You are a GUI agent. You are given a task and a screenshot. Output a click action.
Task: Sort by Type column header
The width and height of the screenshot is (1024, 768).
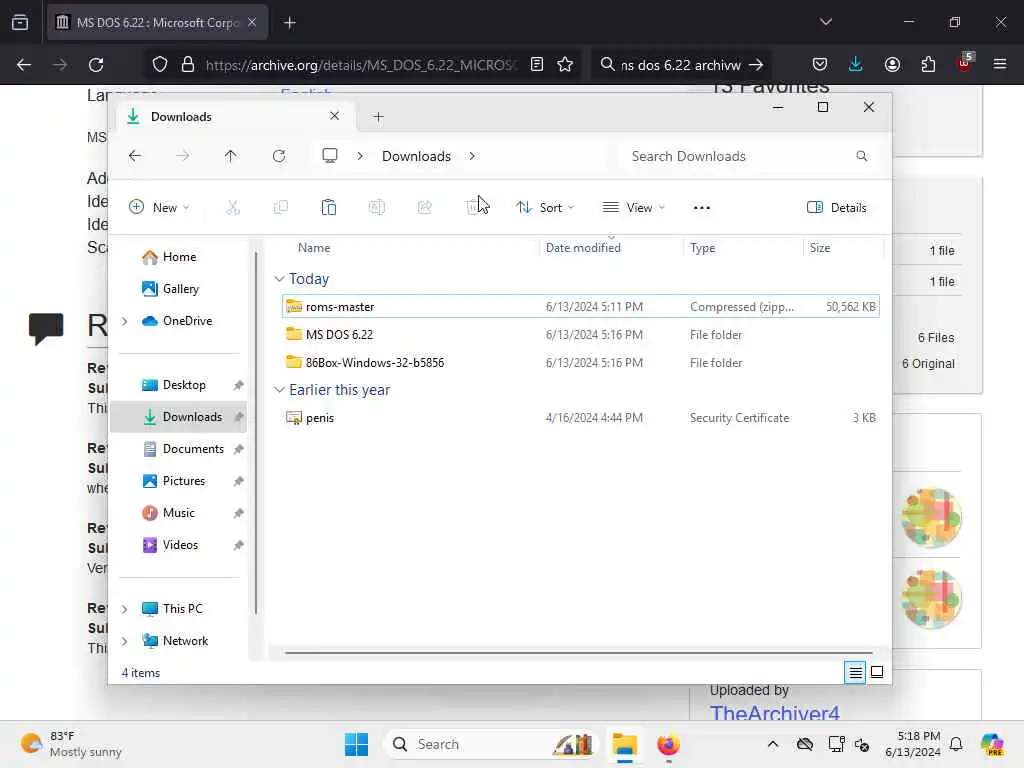pos(703,248)
